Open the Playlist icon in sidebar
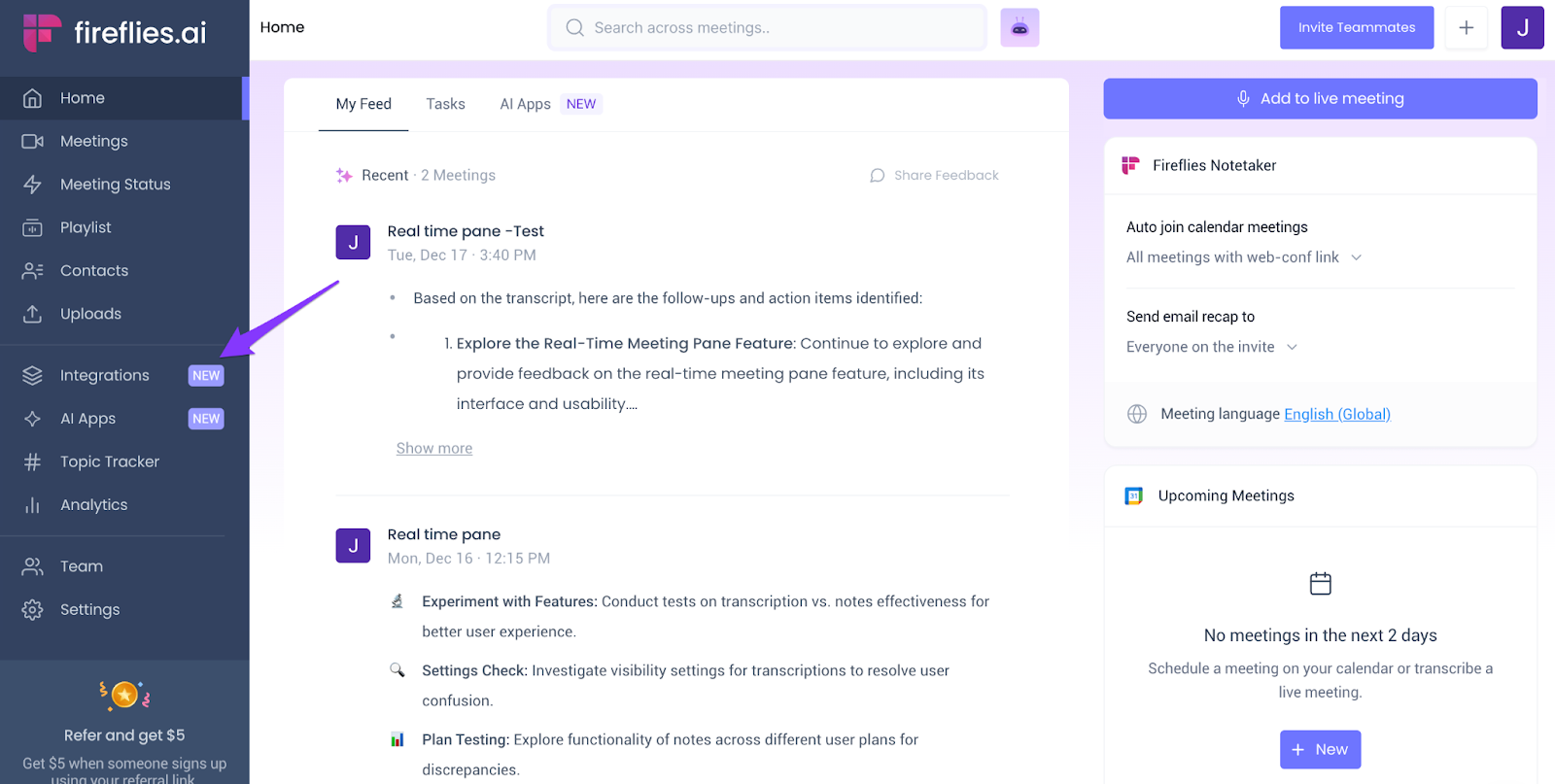Viewport: 1555px width, 784px height. pyautogui.click(x=32, y=227)
